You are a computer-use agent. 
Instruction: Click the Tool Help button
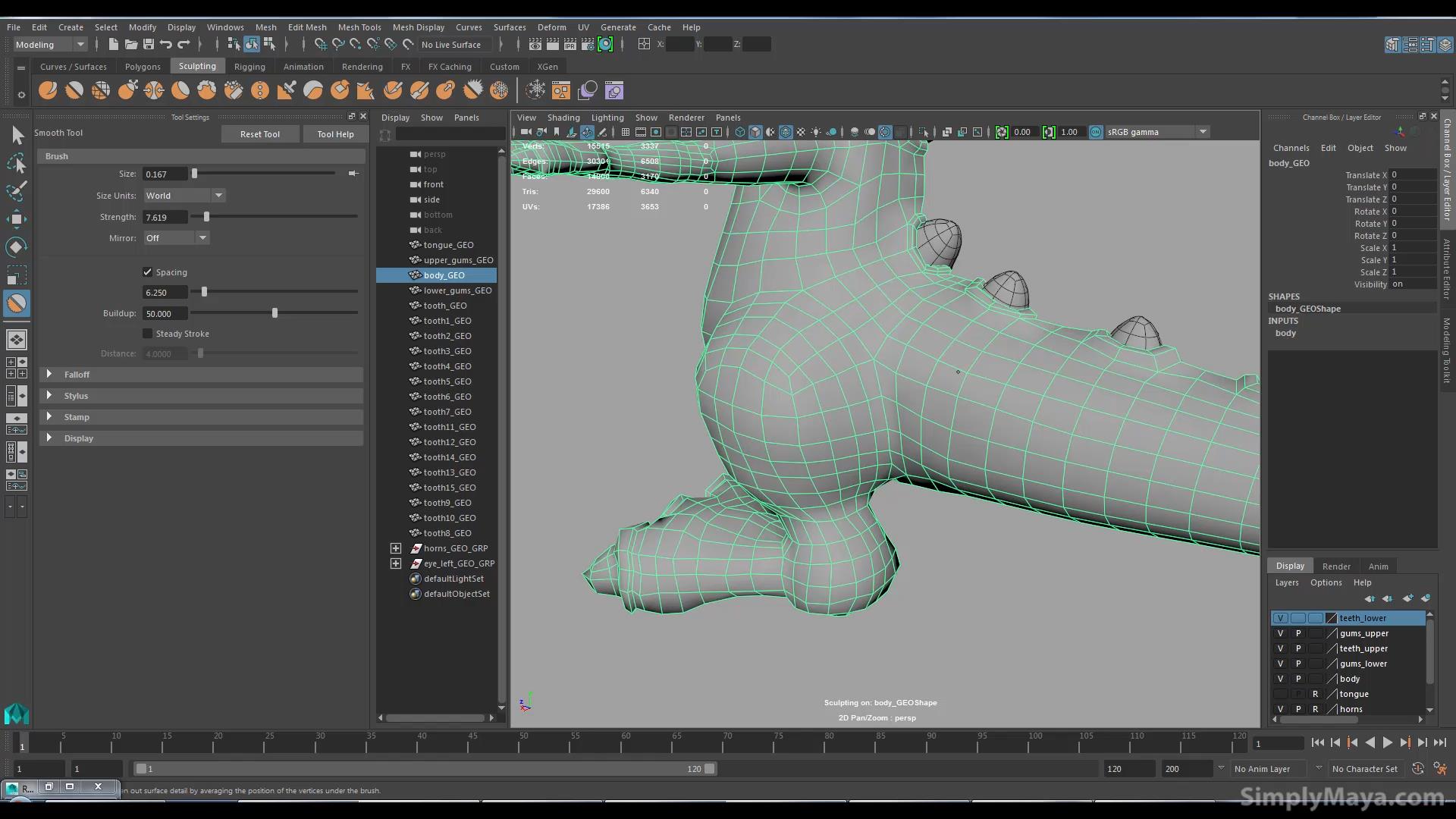(335, 134)
